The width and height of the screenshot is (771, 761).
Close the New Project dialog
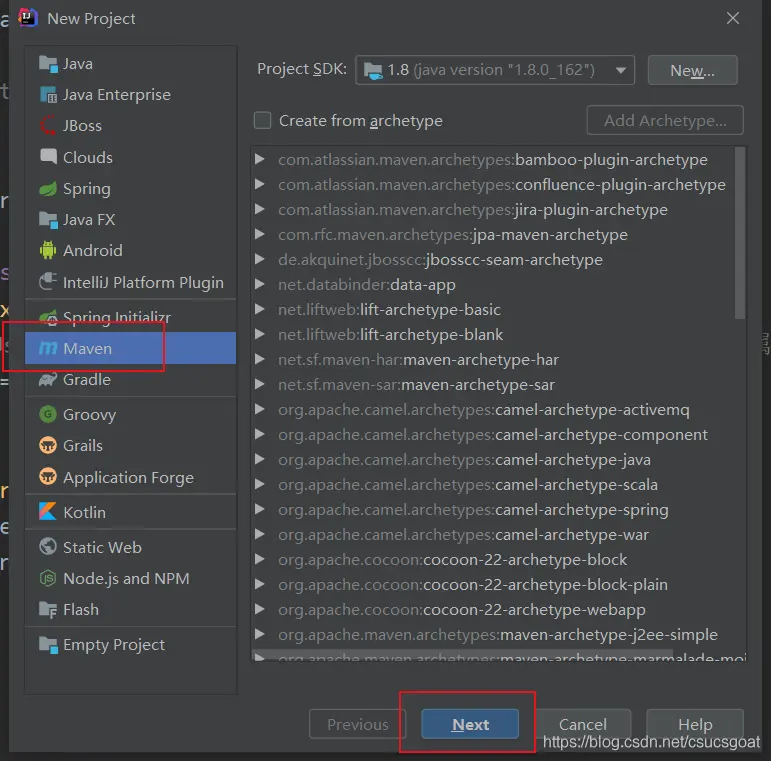[x=733, y=18]
